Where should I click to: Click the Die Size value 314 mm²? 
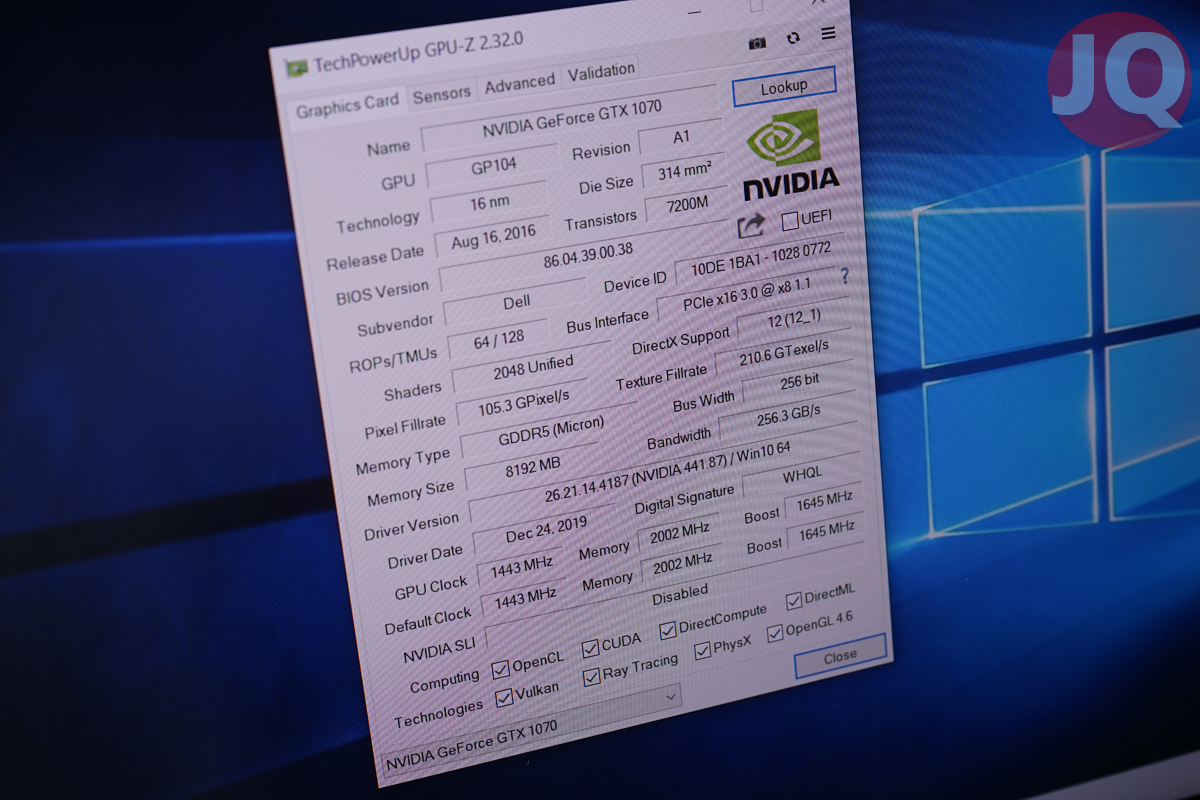tap(684, 172)
